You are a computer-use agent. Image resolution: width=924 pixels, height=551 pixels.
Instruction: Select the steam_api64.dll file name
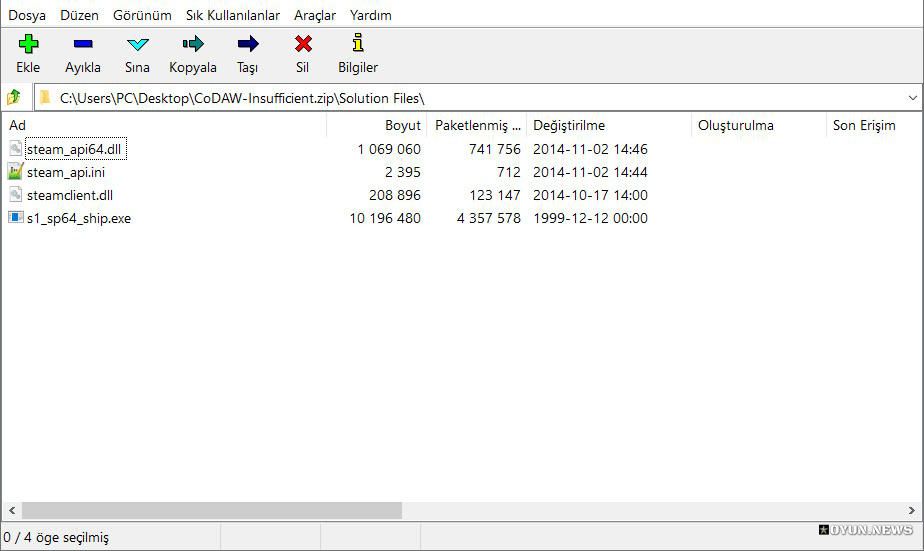click(74, 149)
